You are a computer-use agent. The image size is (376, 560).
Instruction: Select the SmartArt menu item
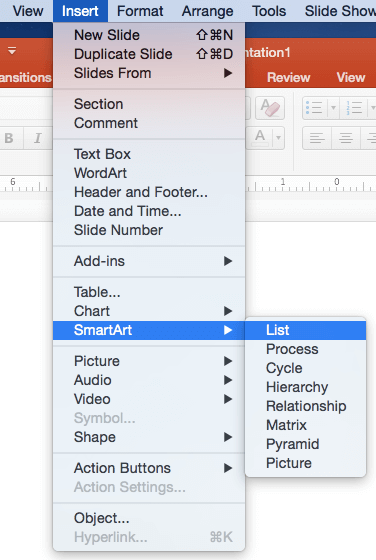point(149,330)
